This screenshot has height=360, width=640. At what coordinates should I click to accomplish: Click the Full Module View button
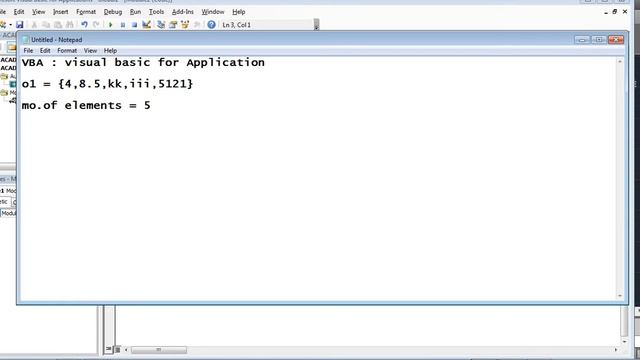pos(118,349)
